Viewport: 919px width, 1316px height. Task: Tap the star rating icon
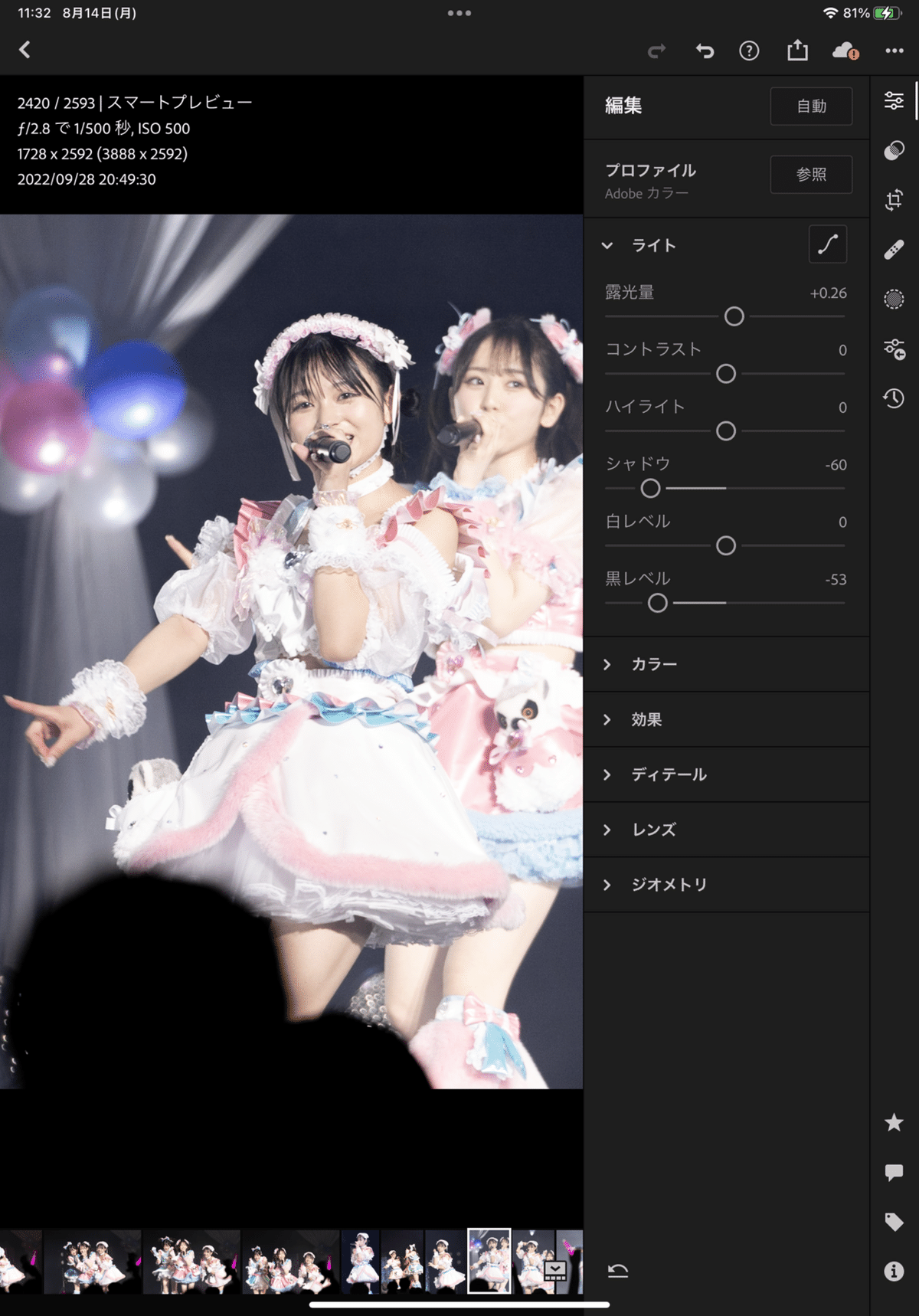[894, 1123]
